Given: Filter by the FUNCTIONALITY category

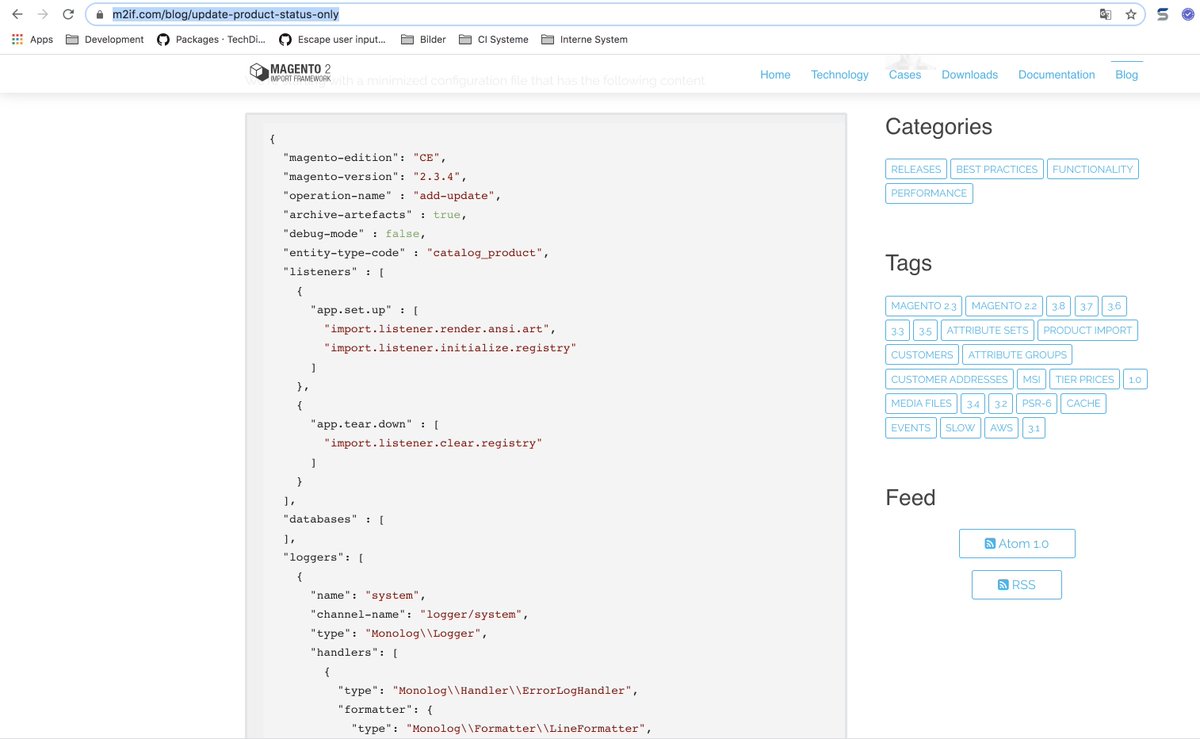Looking at the screenshot, I should (x=1093, y=169).
